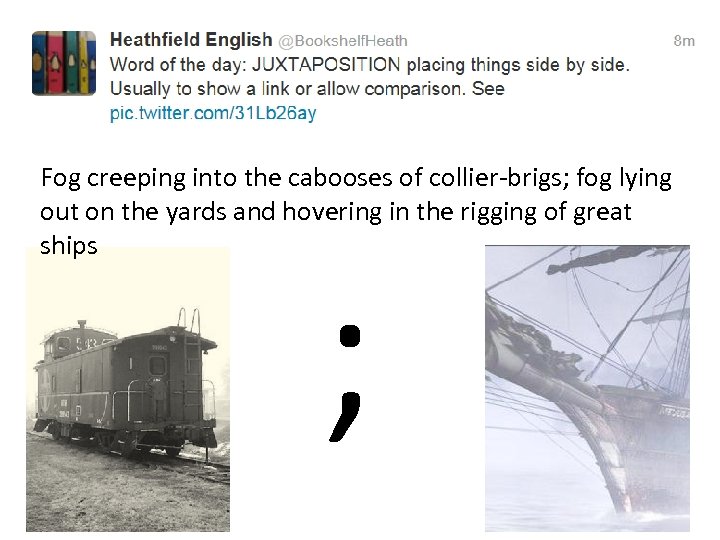Viewport: 720px width, 540px height.
Task: Click the word JUXTAPOSITION in the tweet
Action: coord(326,65)
